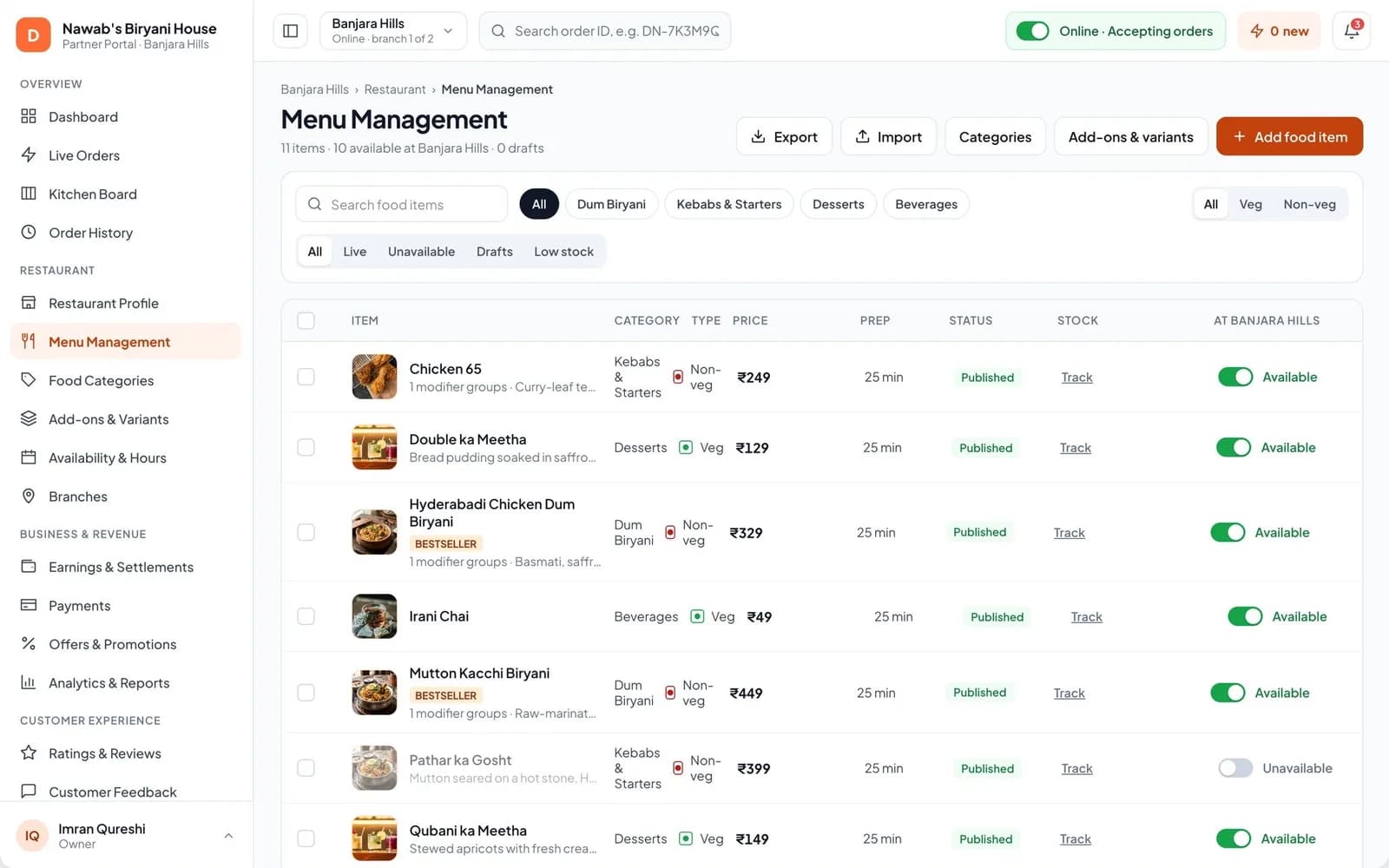Click the Nawab's Biryani House logo
This screenshot has height=868, width=1389.
point(33,35)
